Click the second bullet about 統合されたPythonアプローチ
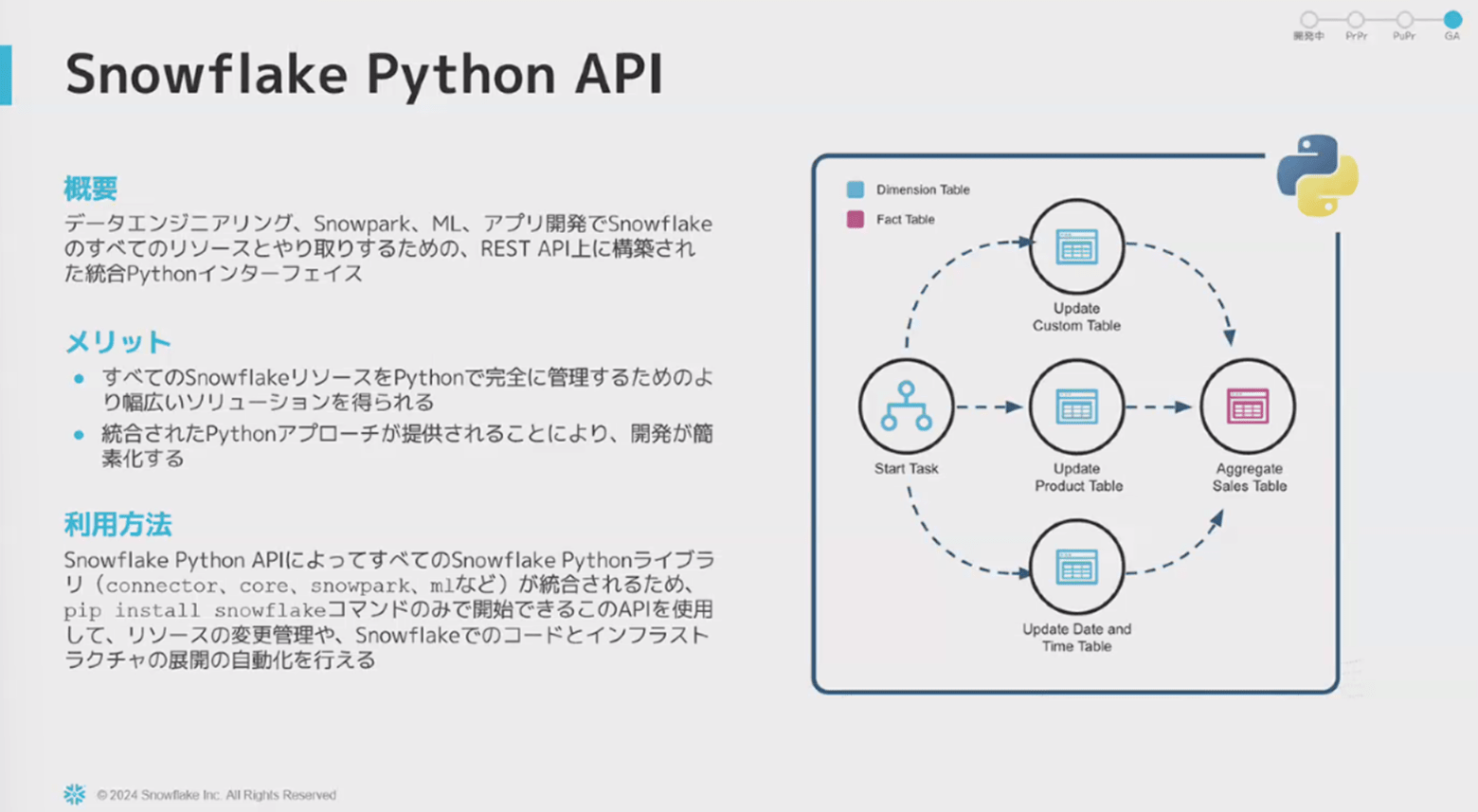The height and width of the screenshot is (812, 1478). click(x=407, y=445)
